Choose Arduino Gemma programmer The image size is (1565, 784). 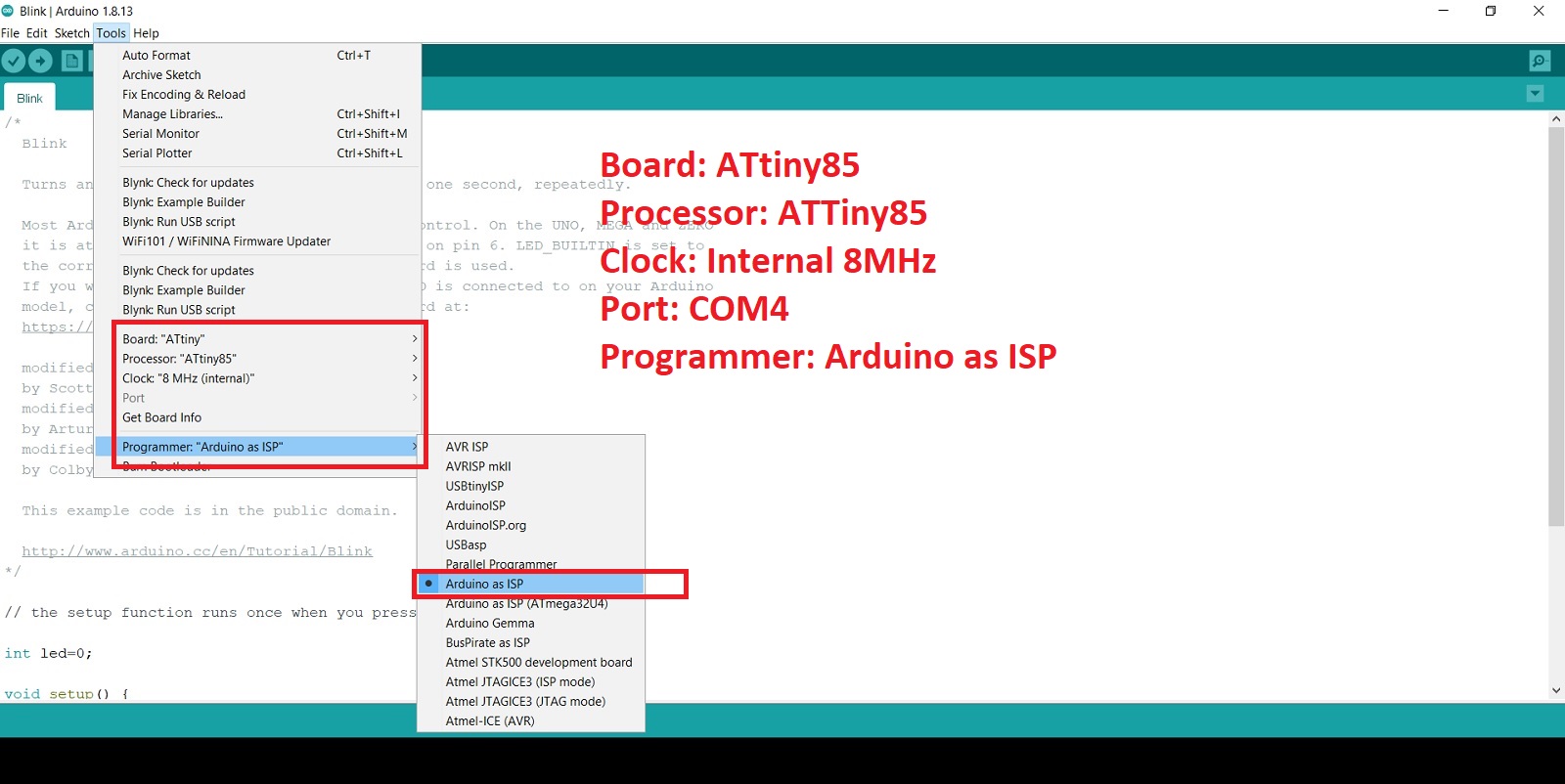[531, 623]
